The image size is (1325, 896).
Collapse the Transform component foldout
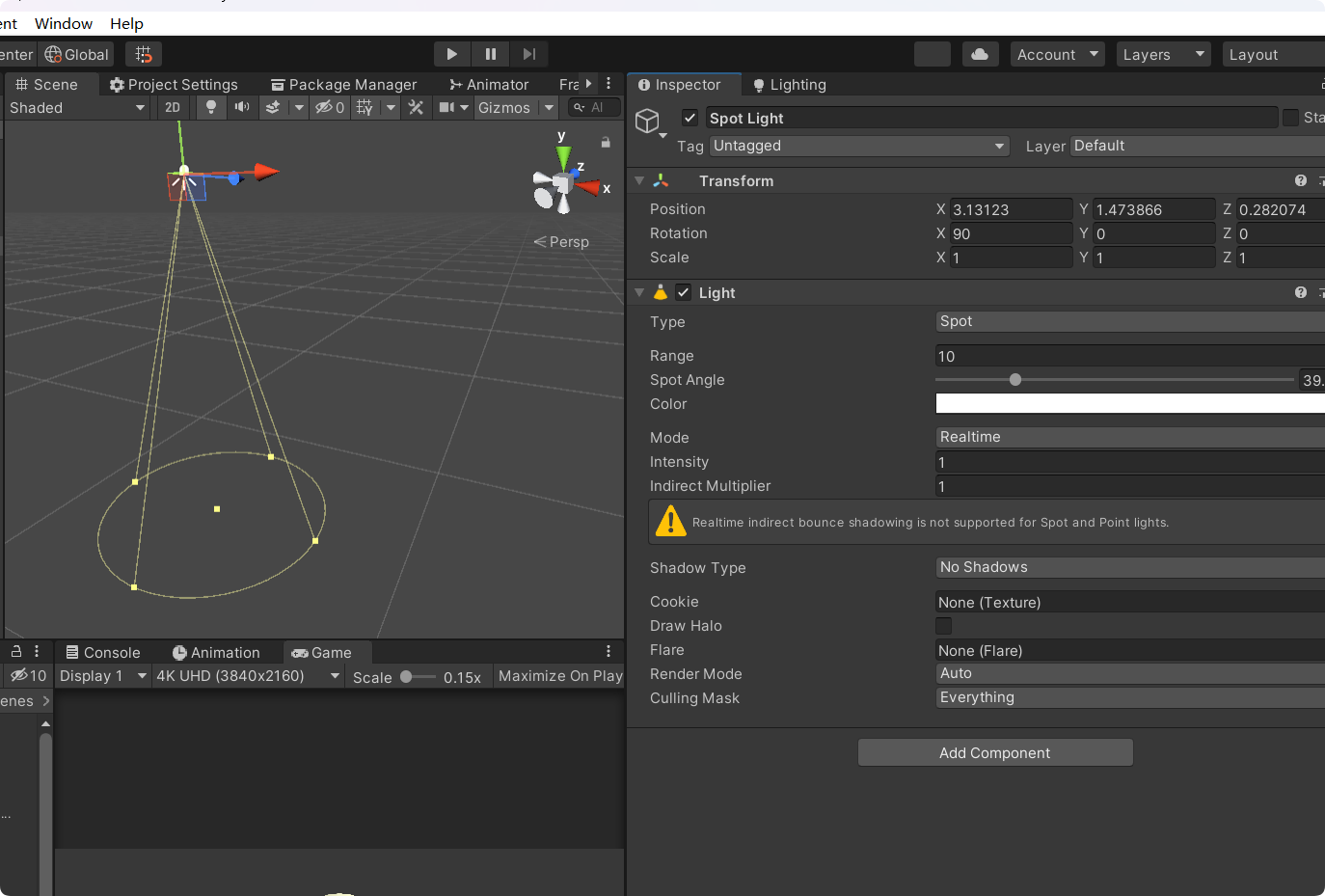(639, 180)
